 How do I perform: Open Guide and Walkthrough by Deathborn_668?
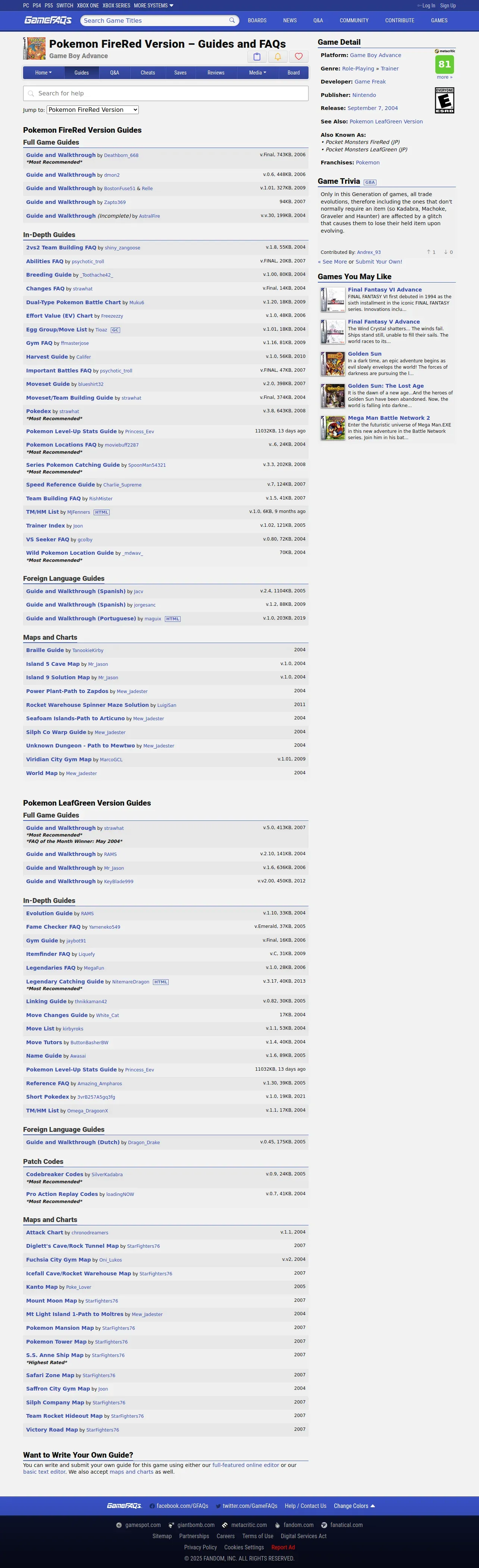coord(61,155)
